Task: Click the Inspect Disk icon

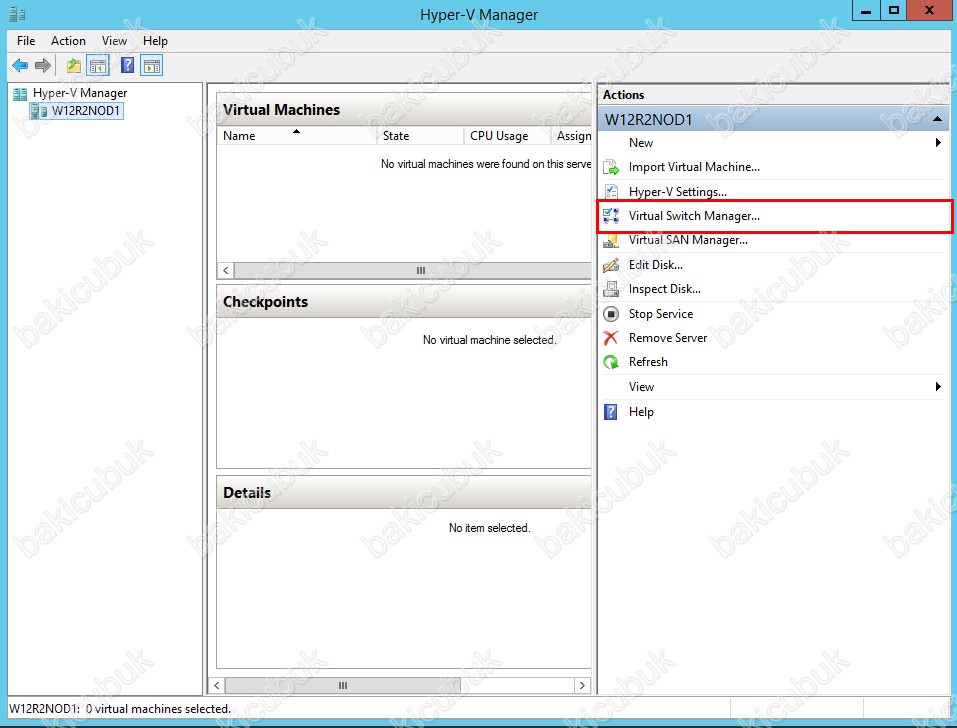Action: coord(611,289)
